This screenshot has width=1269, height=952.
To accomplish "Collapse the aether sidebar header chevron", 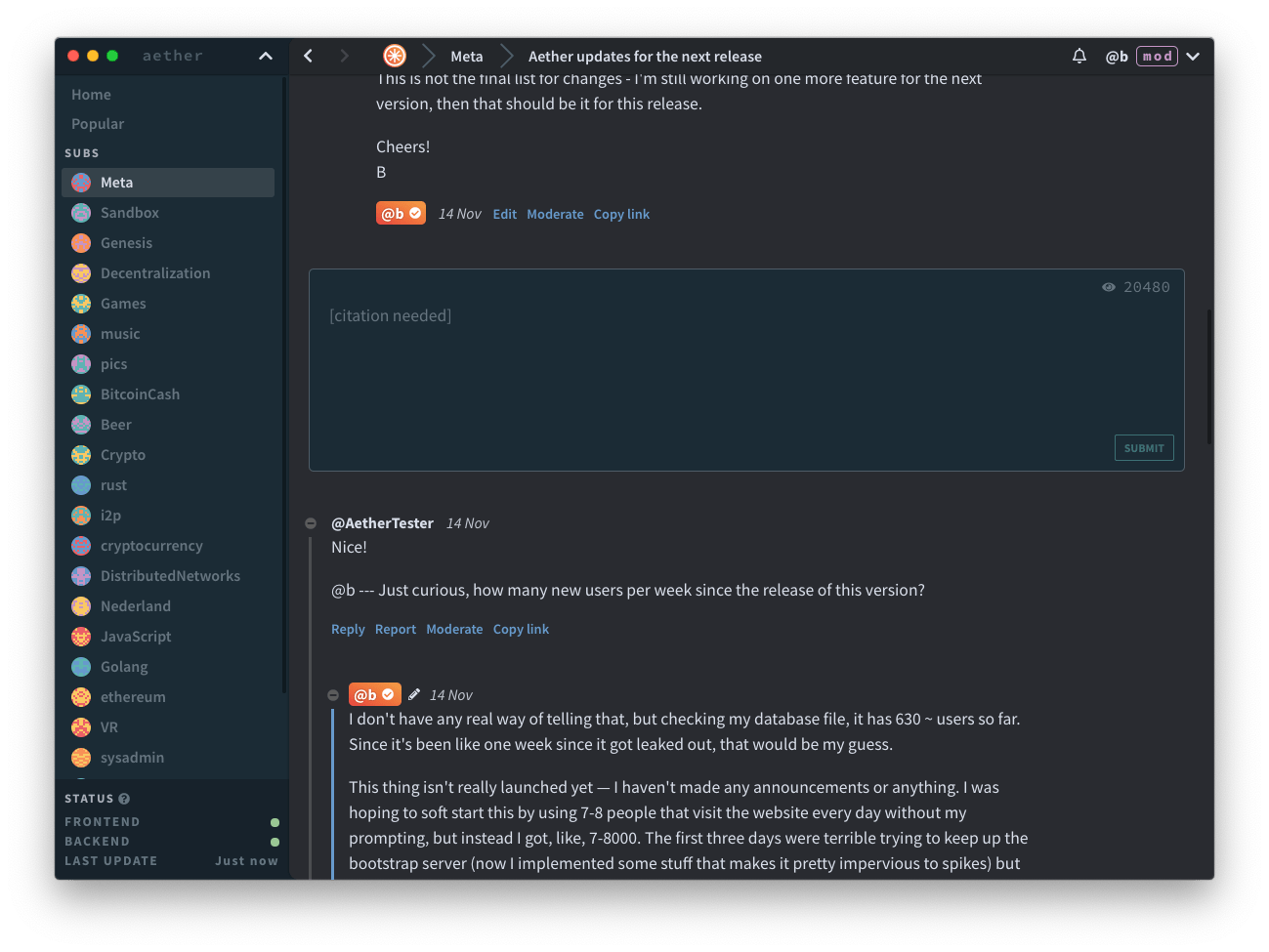I will [265, 56].
